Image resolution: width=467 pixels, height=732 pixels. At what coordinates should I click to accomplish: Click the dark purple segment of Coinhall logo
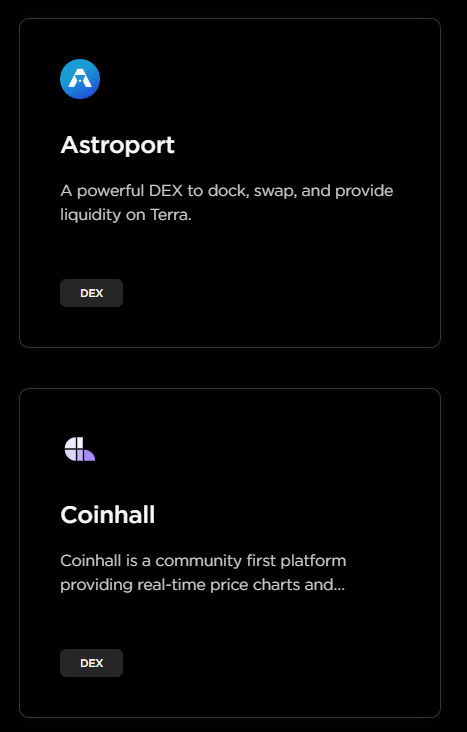click(x=90, y=455)
